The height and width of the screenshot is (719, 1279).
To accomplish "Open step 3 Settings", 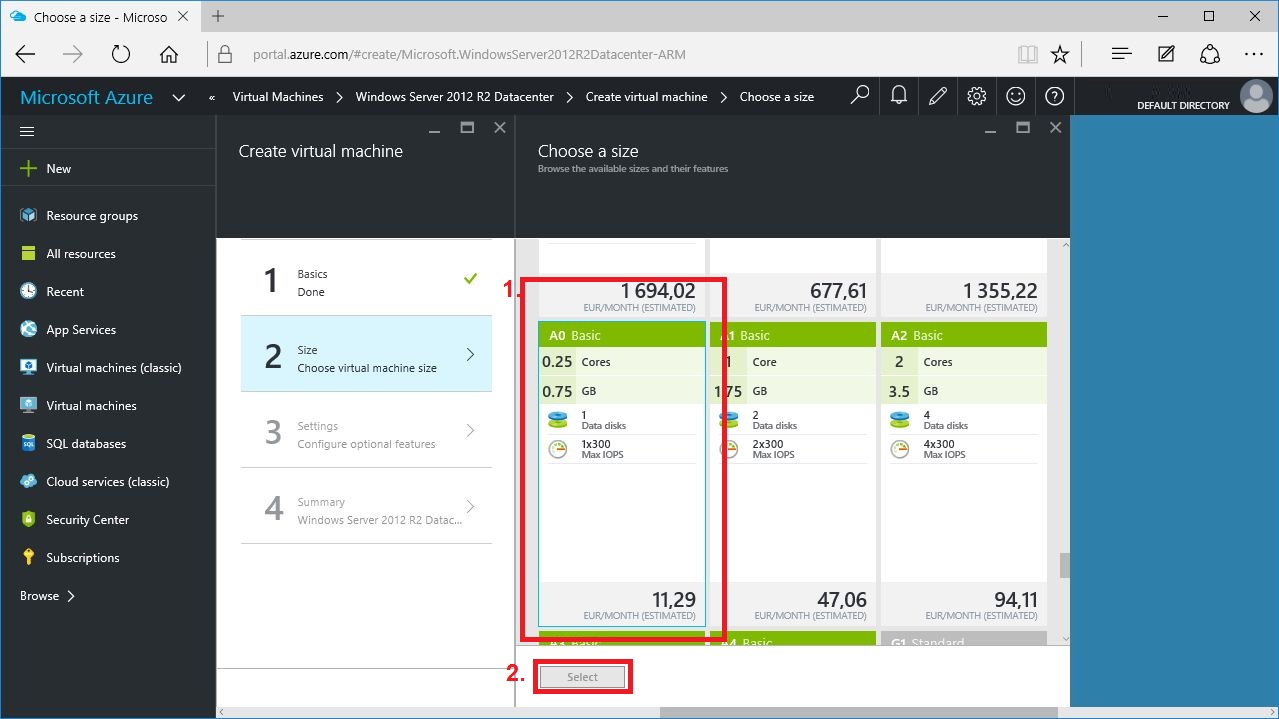I will pyautogui.click(x=366, y=430).
